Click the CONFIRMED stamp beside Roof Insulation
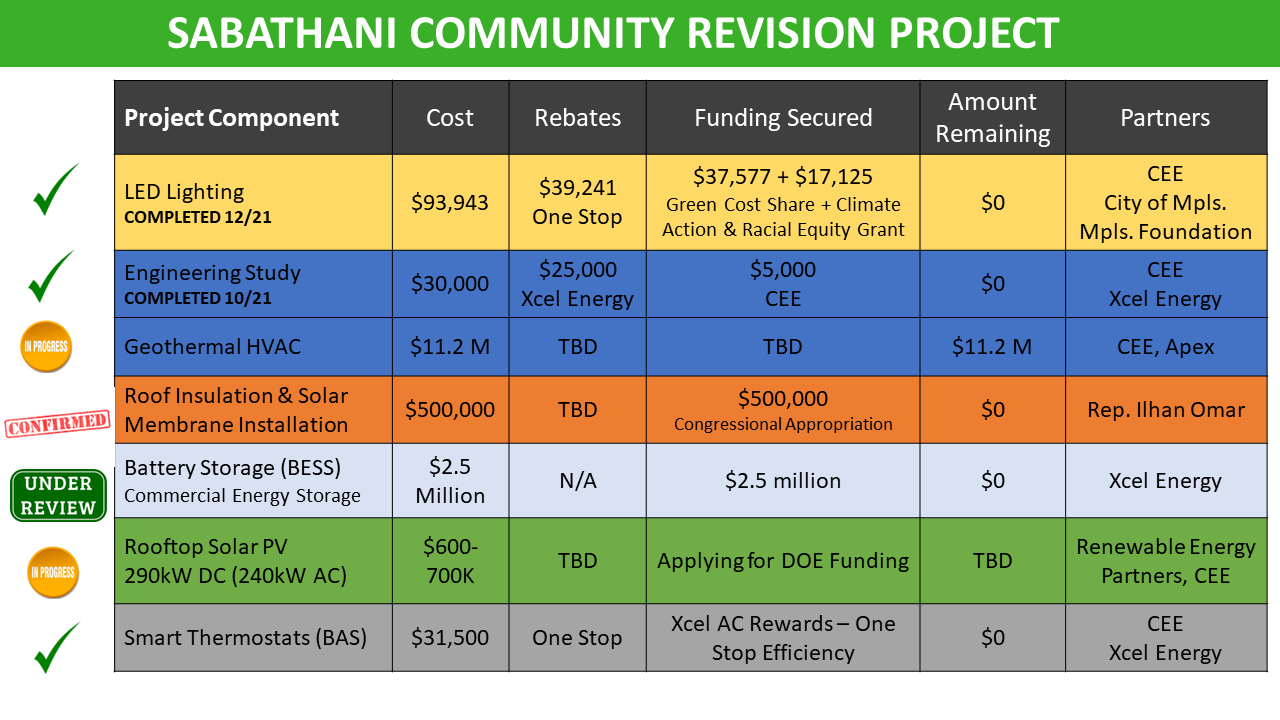The image size is (1280, 720). click(x=57, y=423)
